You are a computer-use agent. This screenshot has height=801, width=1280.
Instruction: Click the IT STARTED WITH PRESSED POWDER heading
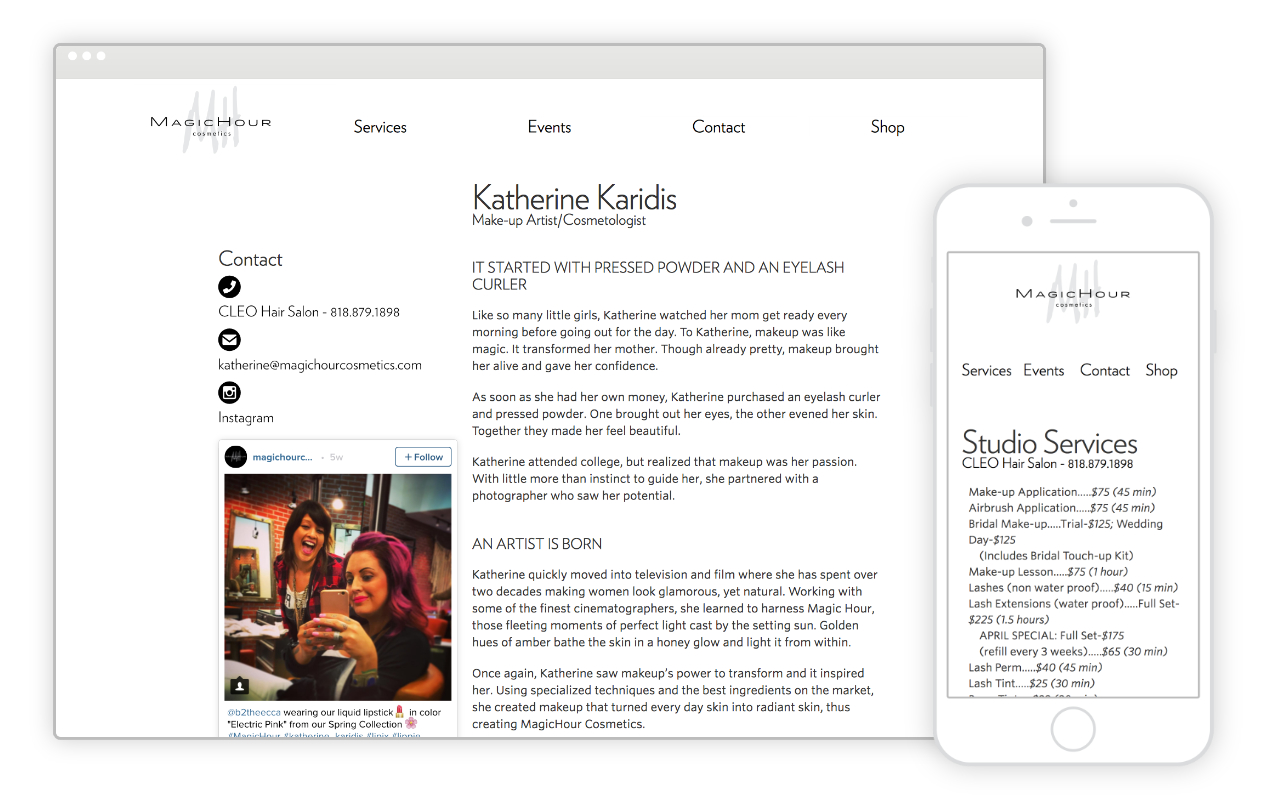click(658, 276)
